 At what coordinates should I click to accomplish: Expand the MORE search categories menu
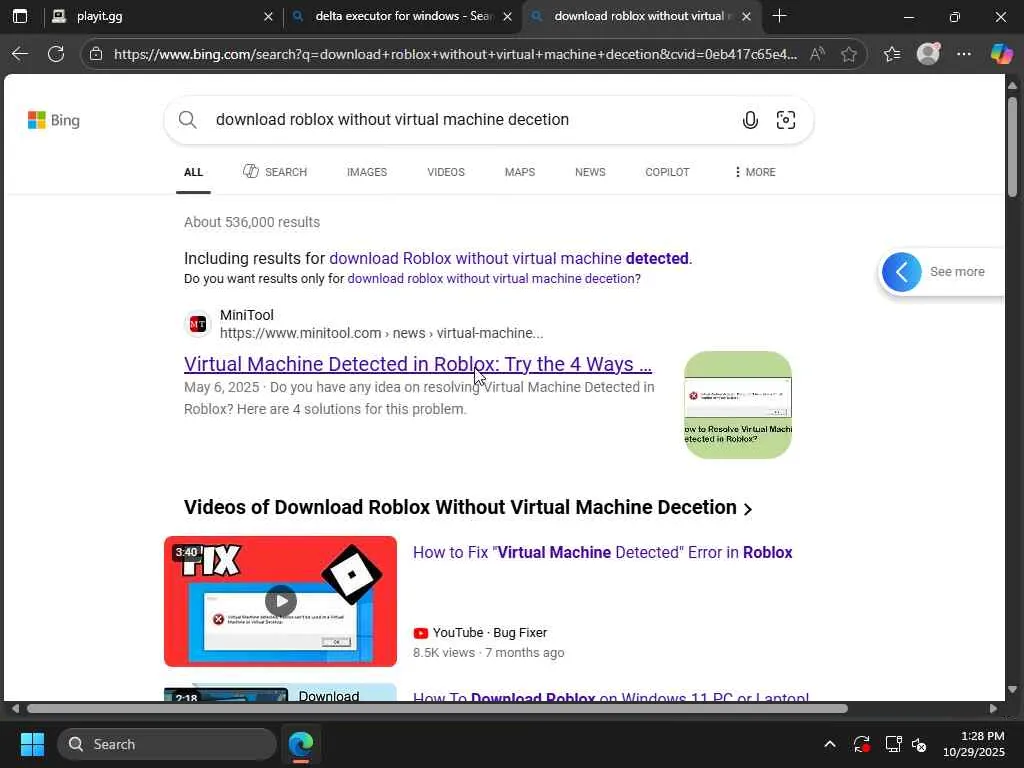pyautogui.click(x=755, y=172)
